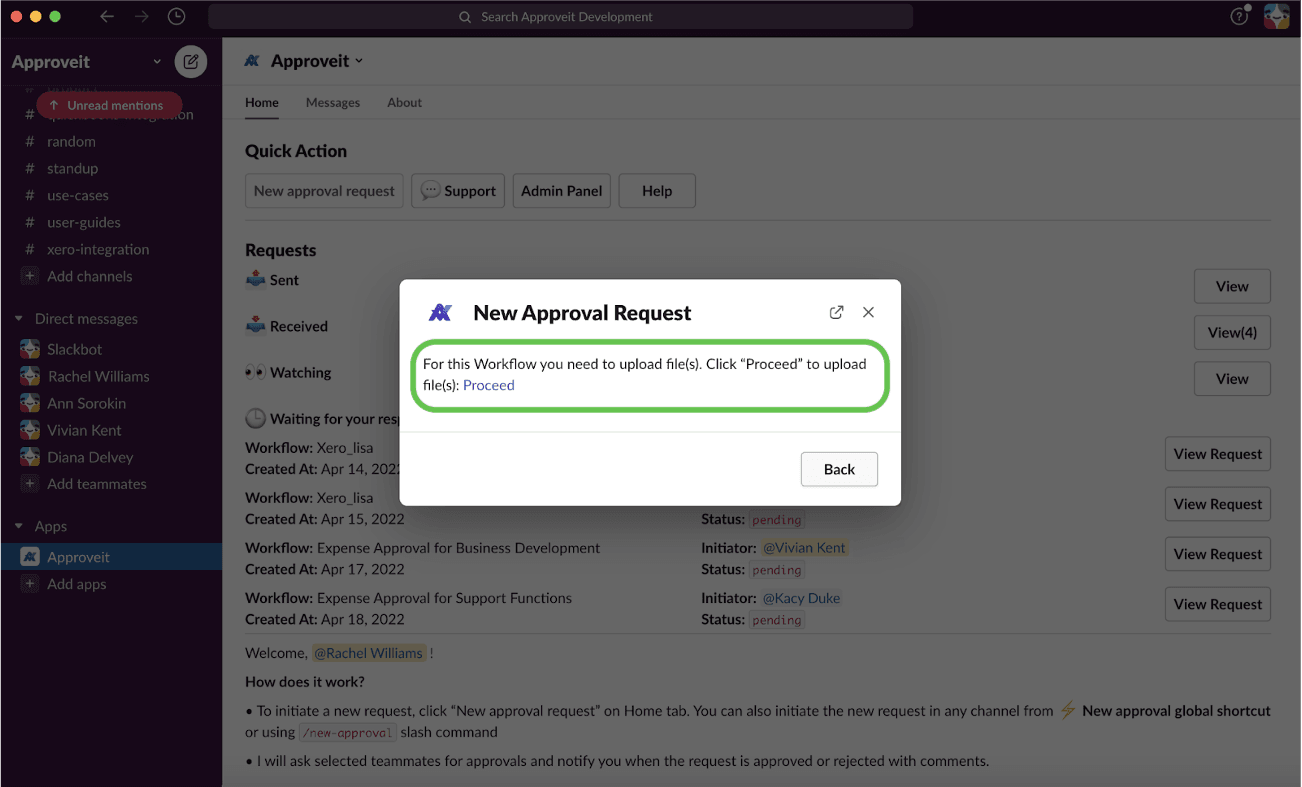Click the plus icon beside Add teammates
1302x787 pixels.
(30, 484)
